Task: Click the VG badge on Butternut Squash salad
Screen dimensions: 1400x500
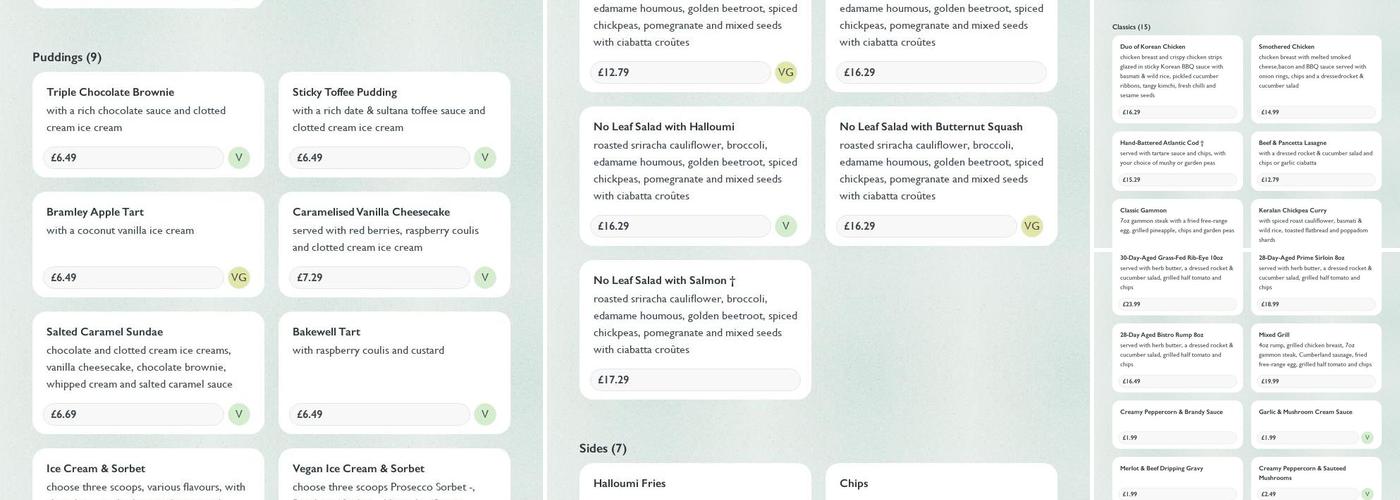Action: pyautogui.click(x=1032, y=226)
